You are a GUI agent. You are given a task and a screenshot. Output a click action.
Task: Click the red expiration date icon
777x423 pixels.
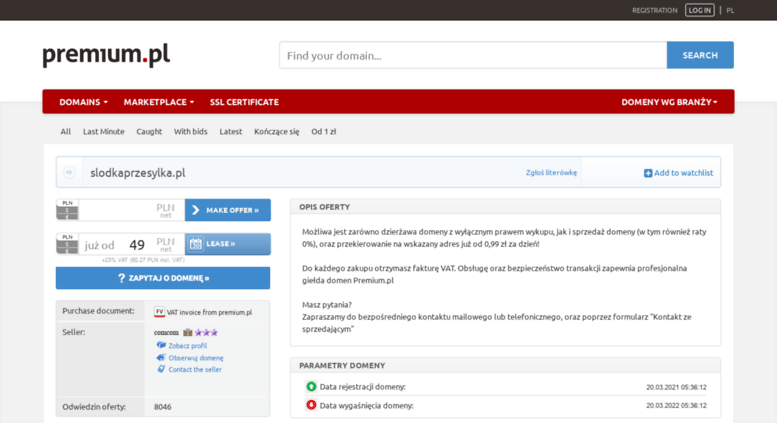(x=311, y=405)
